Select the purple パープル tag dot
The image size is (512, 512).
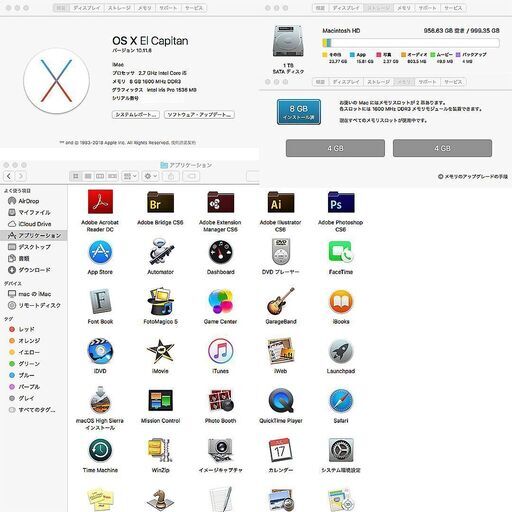click(12, 387)
